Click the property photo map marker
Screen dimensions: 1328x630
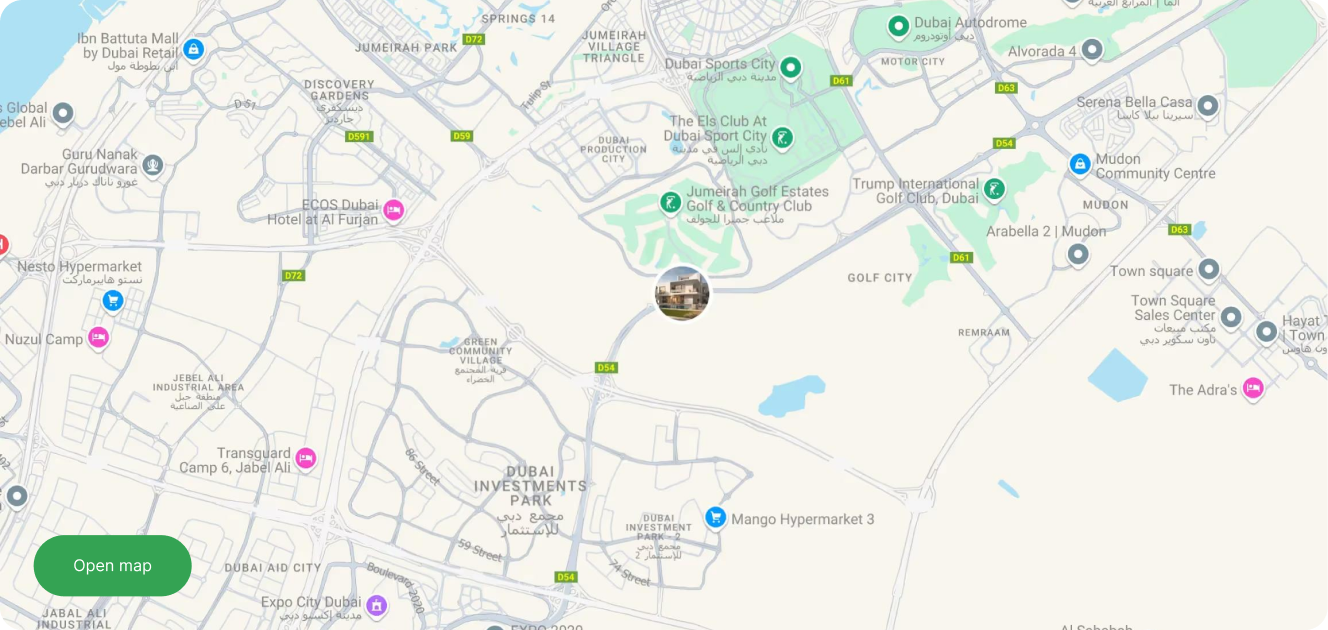coord(682,294)
